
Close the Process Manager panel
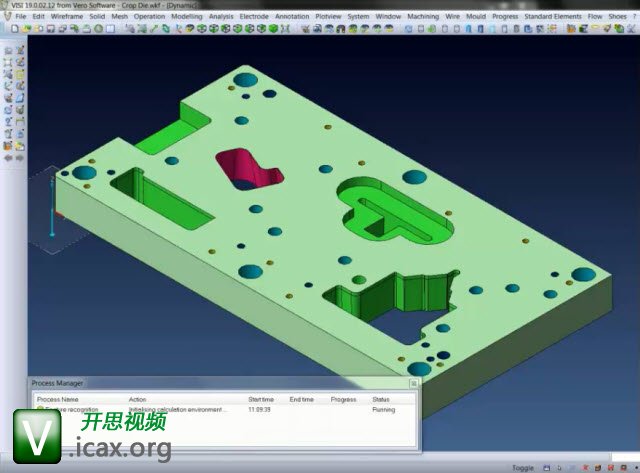click(x=413, y=383)
